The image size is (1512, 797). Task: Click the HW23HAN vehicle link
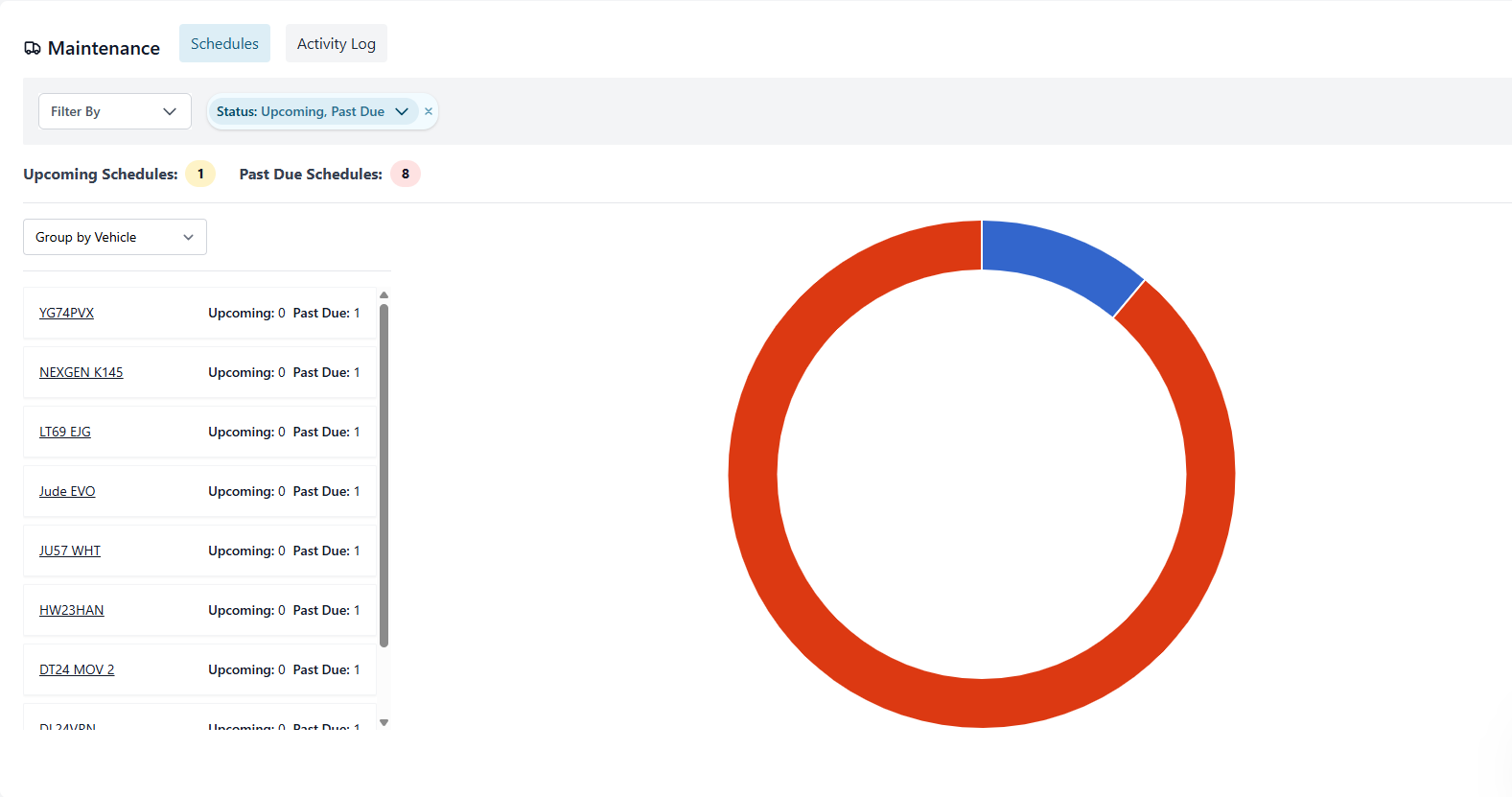(x=72, y=610)
